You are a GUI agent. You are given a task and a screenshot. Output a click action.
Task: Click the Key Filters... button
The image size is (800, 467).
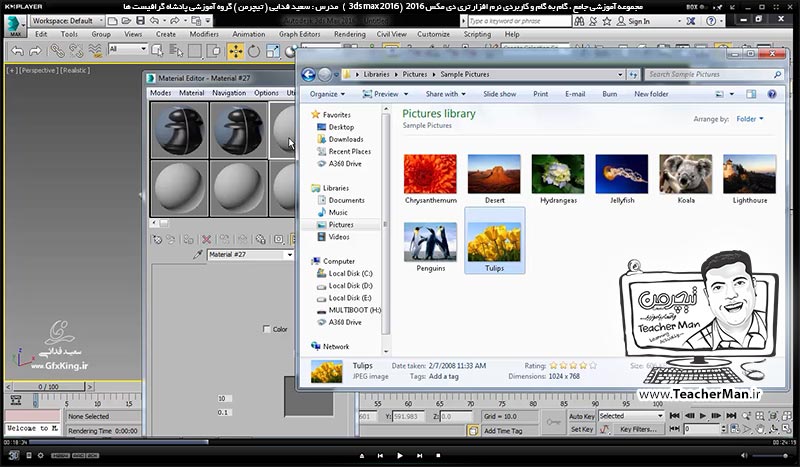click(638, 429)
